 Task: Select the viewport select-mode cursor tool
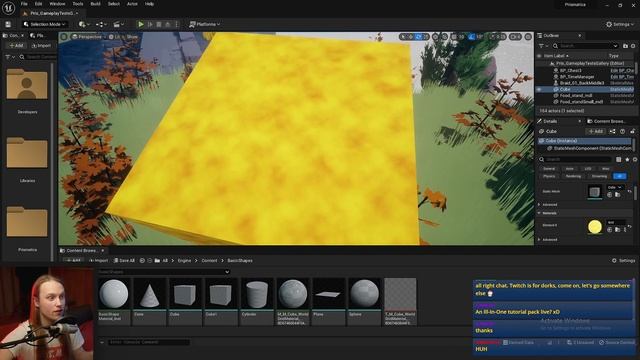click(403, 37)
